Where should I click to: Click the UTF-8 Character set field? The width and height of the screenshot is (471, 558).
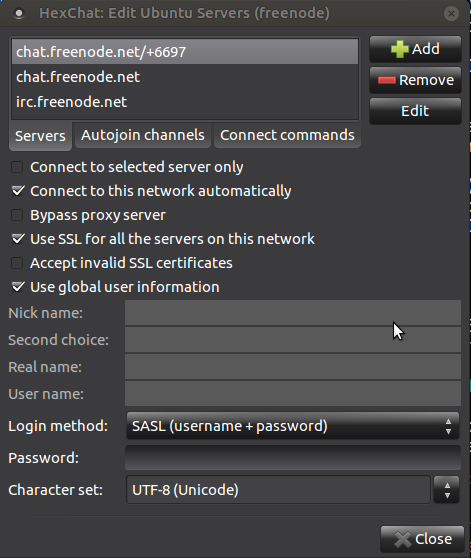(278, 490)
